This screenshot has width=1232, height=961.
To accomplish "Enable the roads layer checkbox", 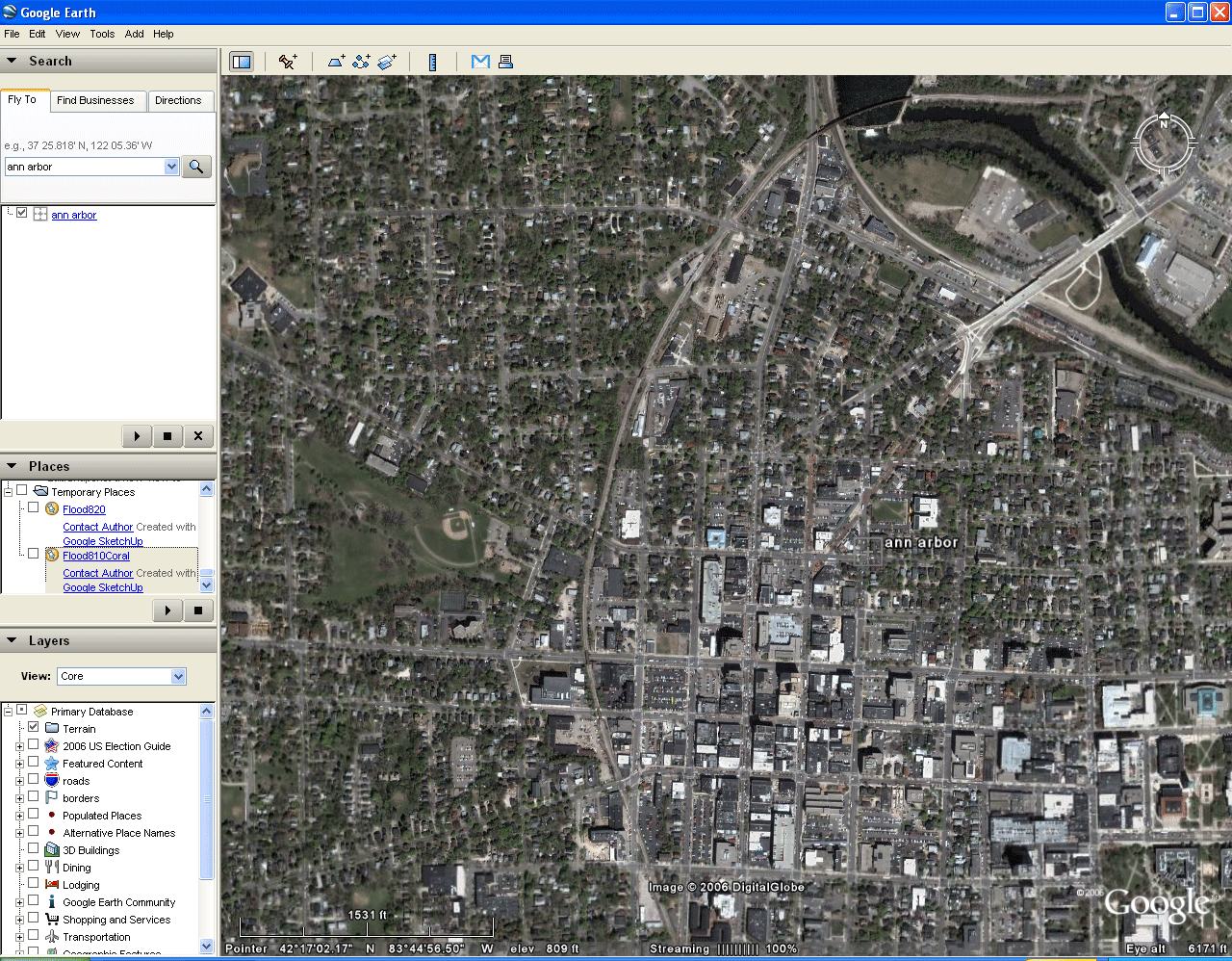I will 33,779.
